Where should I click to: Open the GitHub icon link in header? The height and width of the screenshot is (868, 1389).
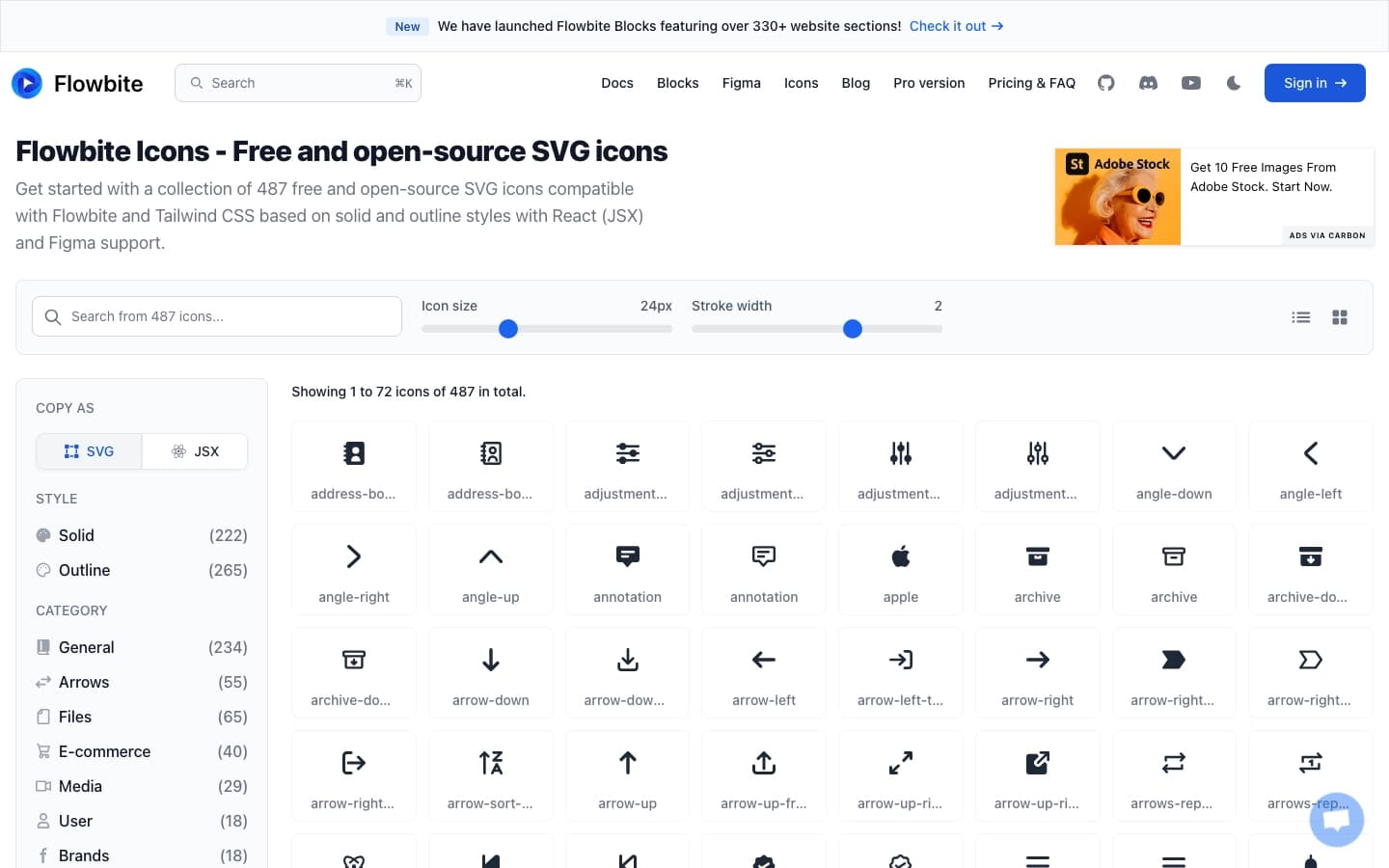tap(1106, 83)
